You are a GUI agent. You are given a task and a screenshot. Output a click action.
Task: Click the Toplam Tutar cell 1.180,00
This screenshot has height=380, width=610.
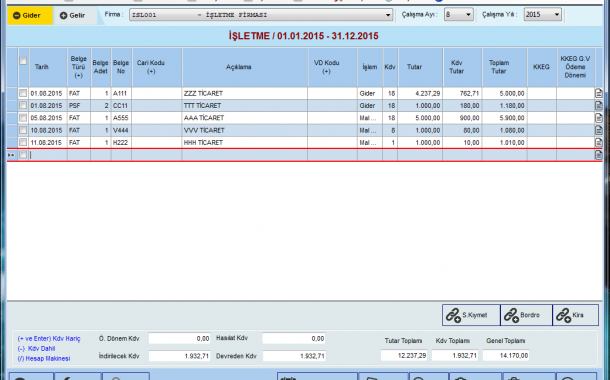[505, 106]
